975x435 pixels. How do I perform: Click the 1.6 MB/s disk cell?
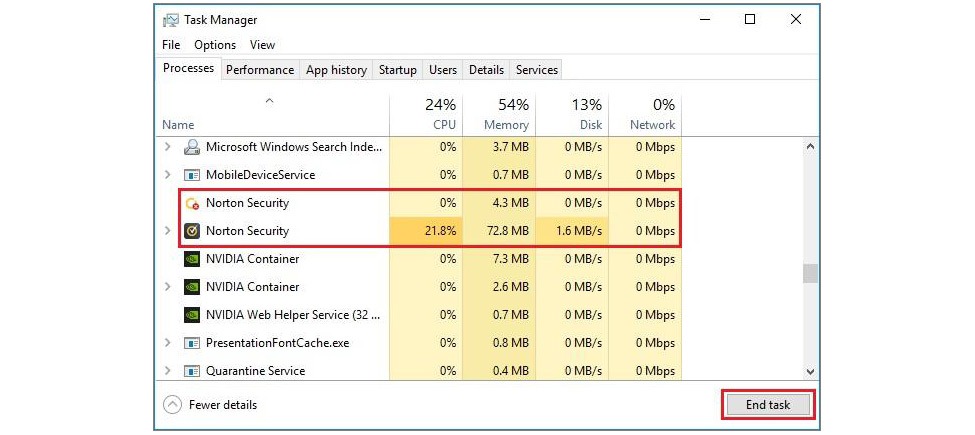pyautogui.click(x=572, y=231)
